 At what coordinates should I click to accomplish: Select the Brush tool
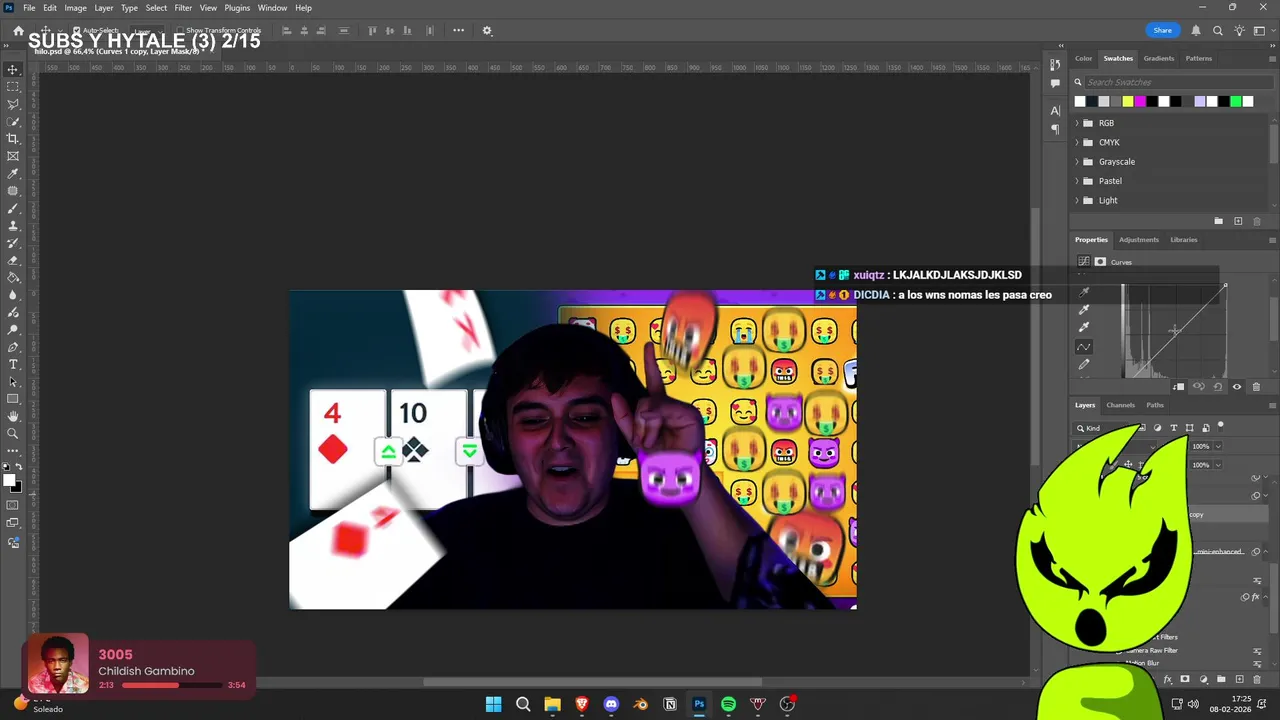coord(13,208)
